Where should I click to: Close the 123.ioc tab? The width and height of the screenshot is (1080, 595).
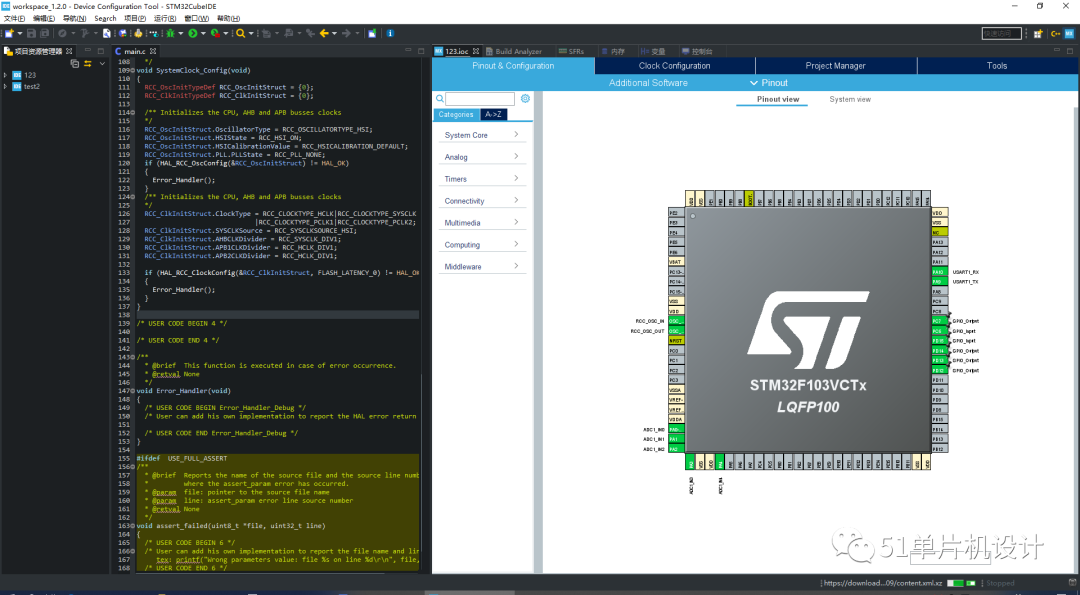pyautogui.click(x=475, y=52)
